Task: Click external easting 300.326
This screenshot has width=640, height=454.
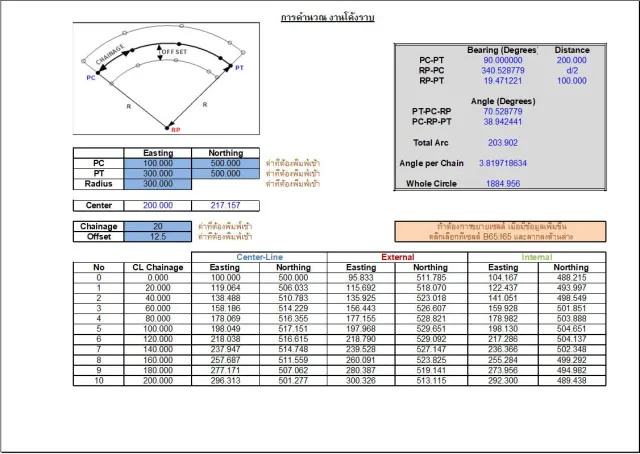Action: pyautogui.click(x=361, y=381)
